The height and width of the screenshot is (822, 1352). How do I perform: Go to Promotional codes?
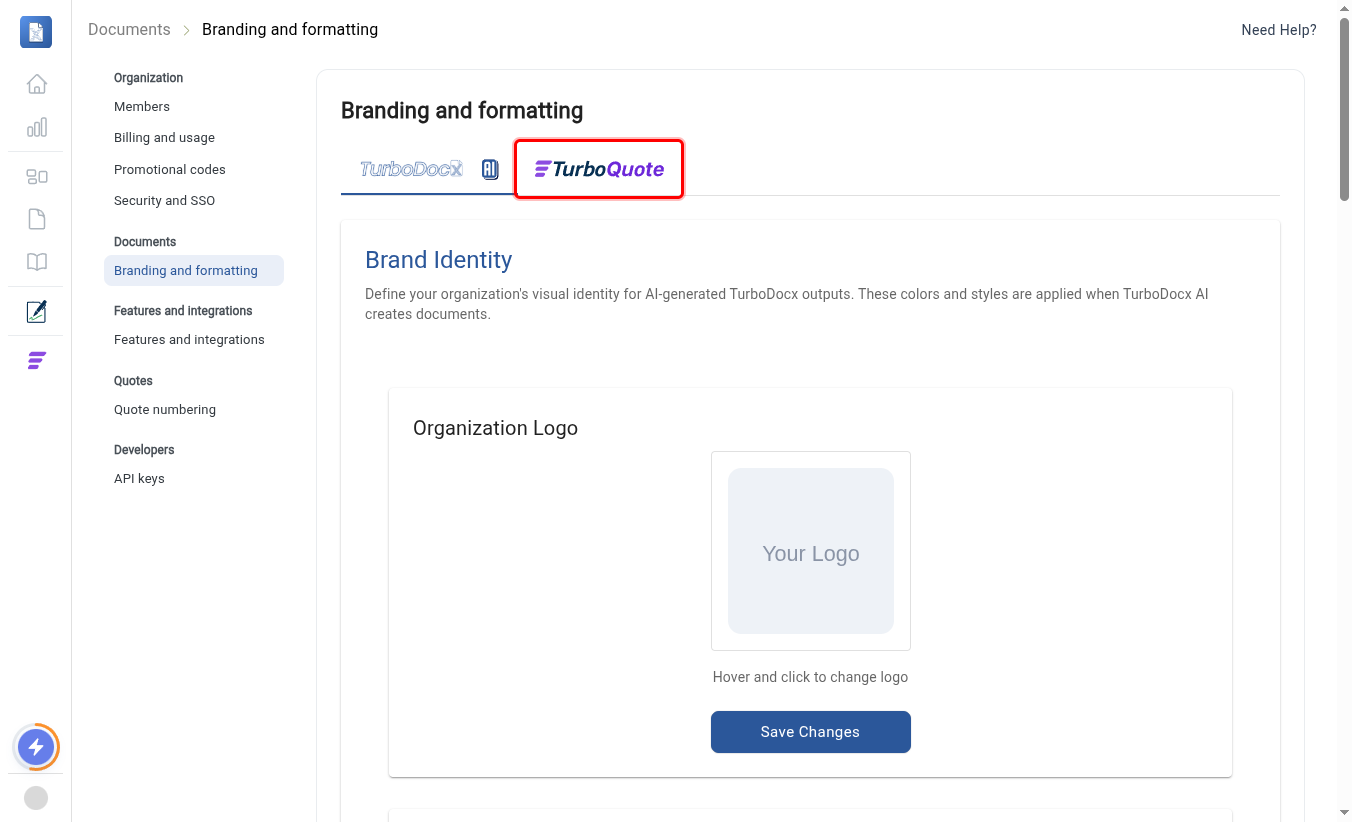[170, 170]
